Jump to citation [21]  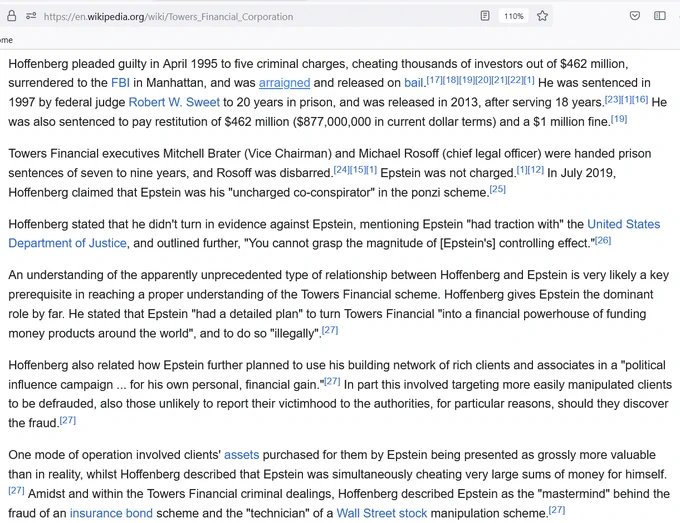pos(499,80)
